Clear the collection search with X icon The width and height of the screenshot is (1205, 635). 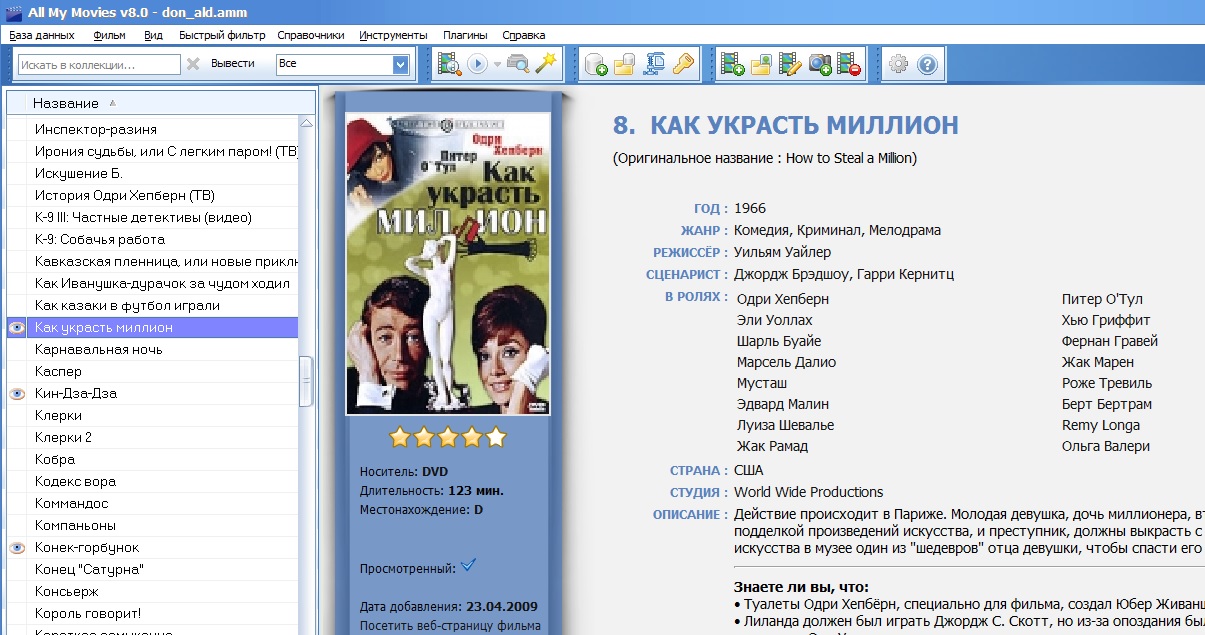(193, 64)
